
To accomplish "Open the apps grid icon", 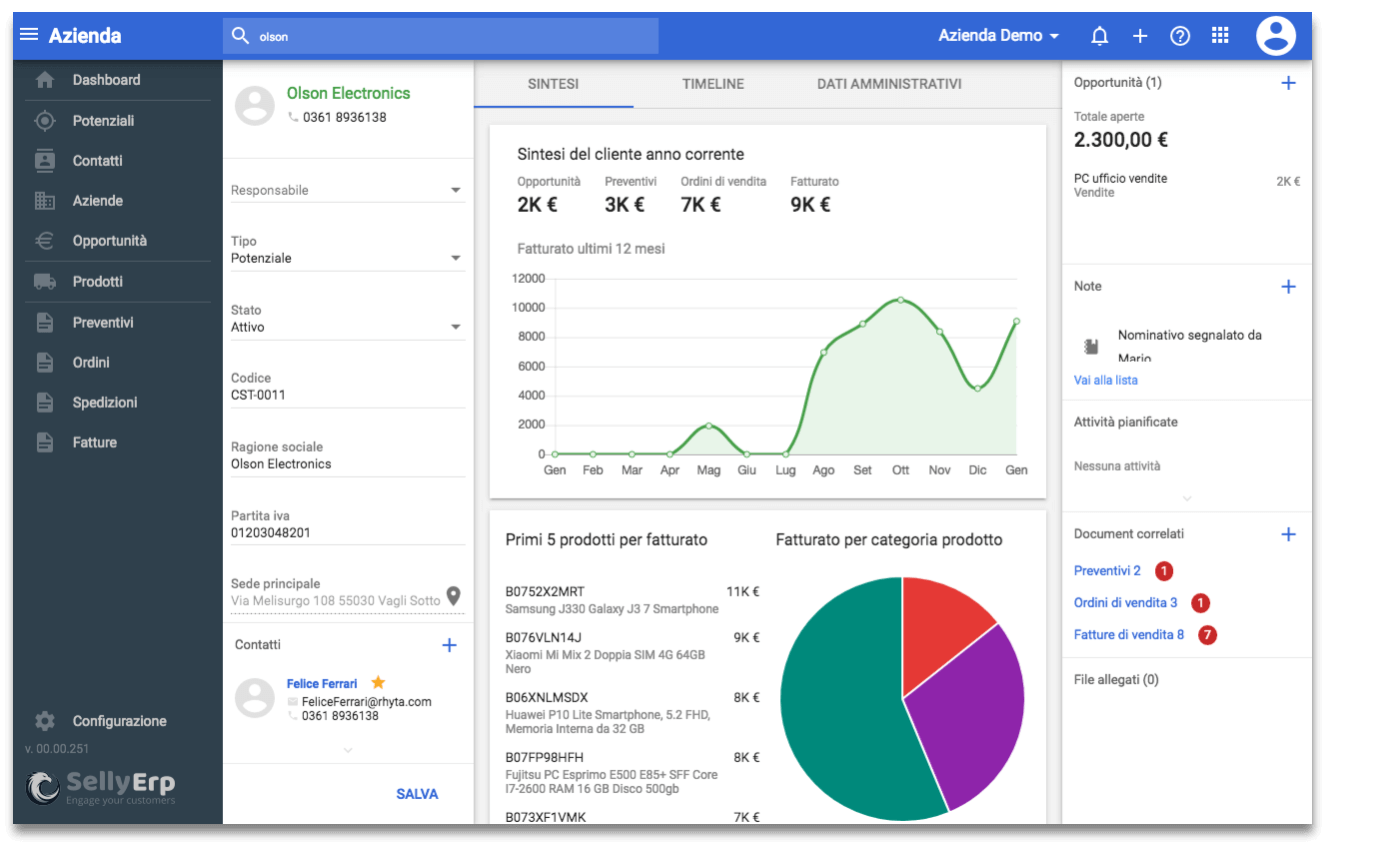I will pos(1220,35).
